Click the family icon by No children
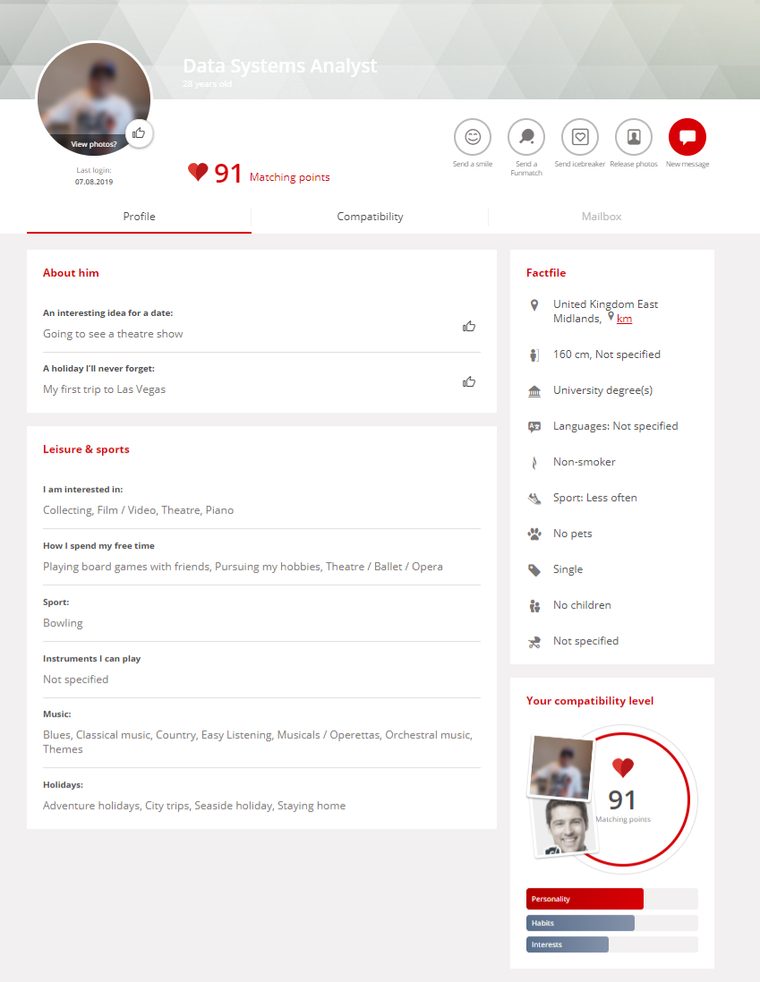Viewport: 760px width, 982px height. (x=534, y=606)
